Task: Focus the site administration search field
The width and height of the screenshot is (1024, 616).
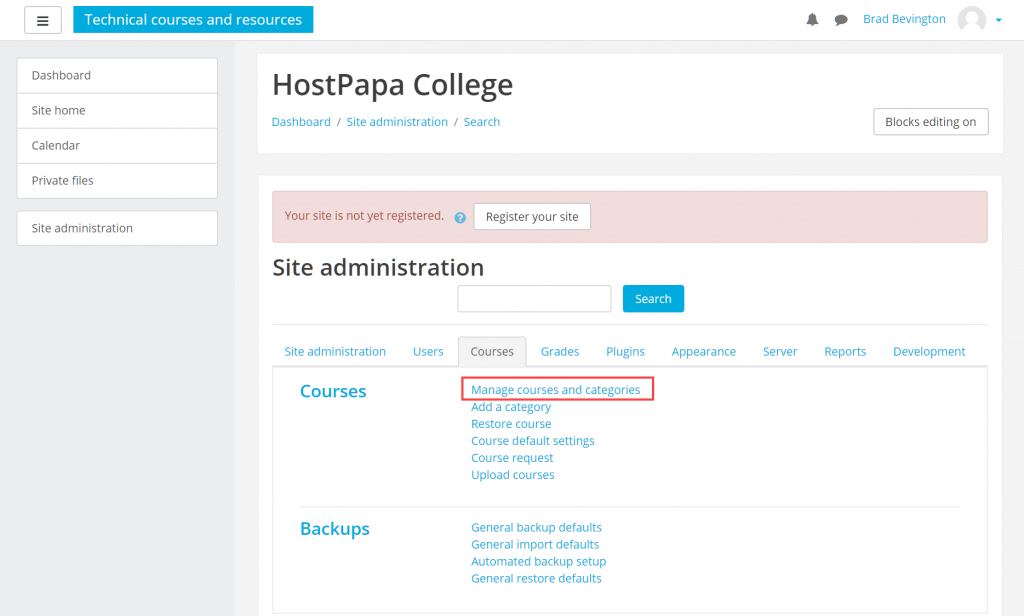Action: 534,299
